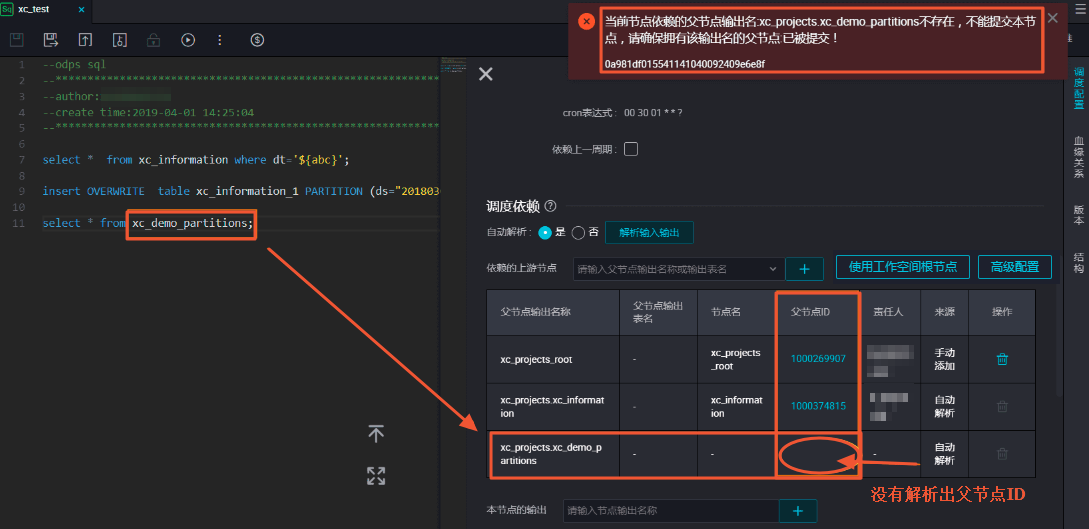Image resolution: width=1089 pixels, height=529 pixels.
Task: Click the fullscreen expand arrows icon
Action: 376,476
